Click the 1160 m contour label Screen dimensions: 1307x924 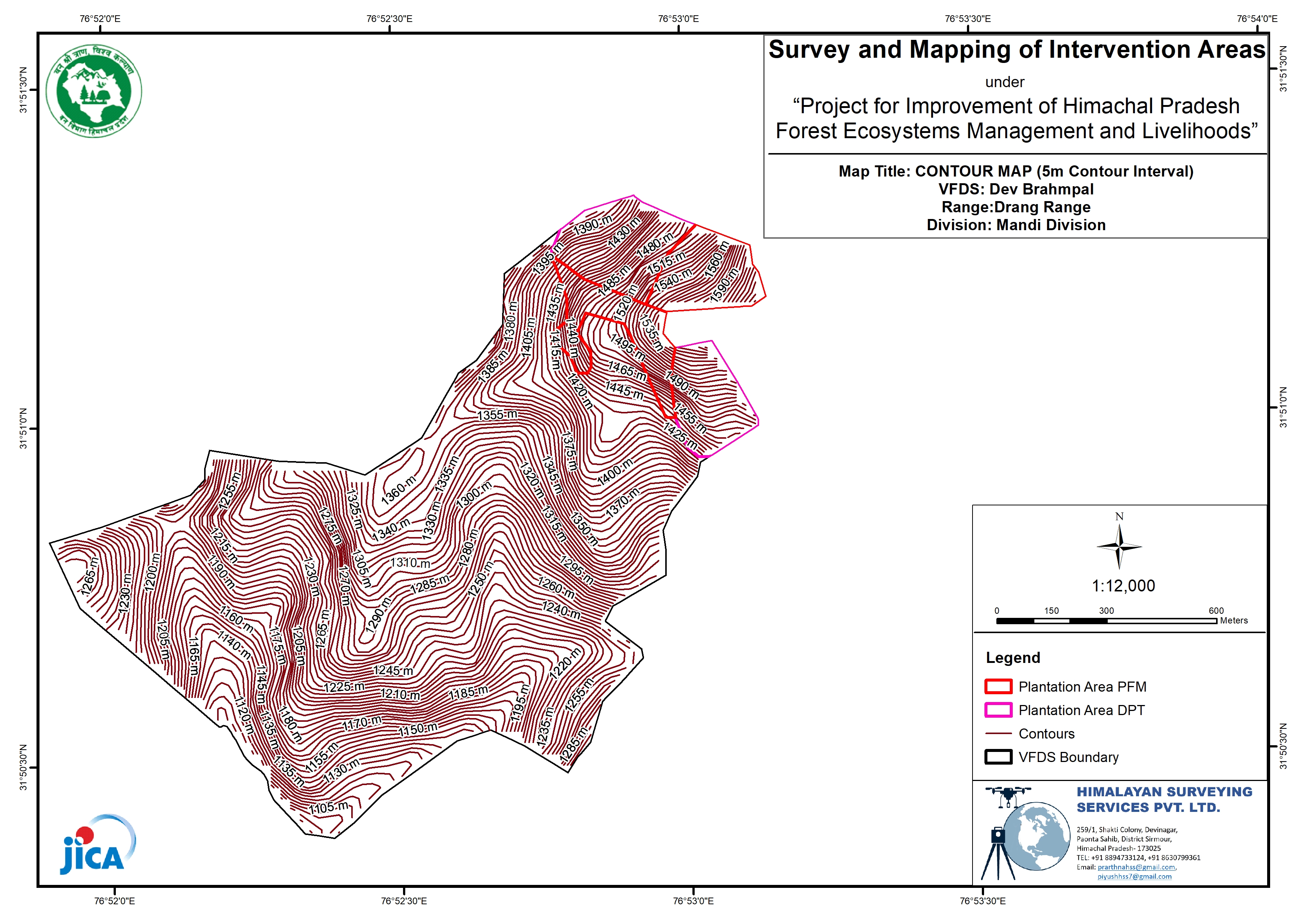click(236, 620)
